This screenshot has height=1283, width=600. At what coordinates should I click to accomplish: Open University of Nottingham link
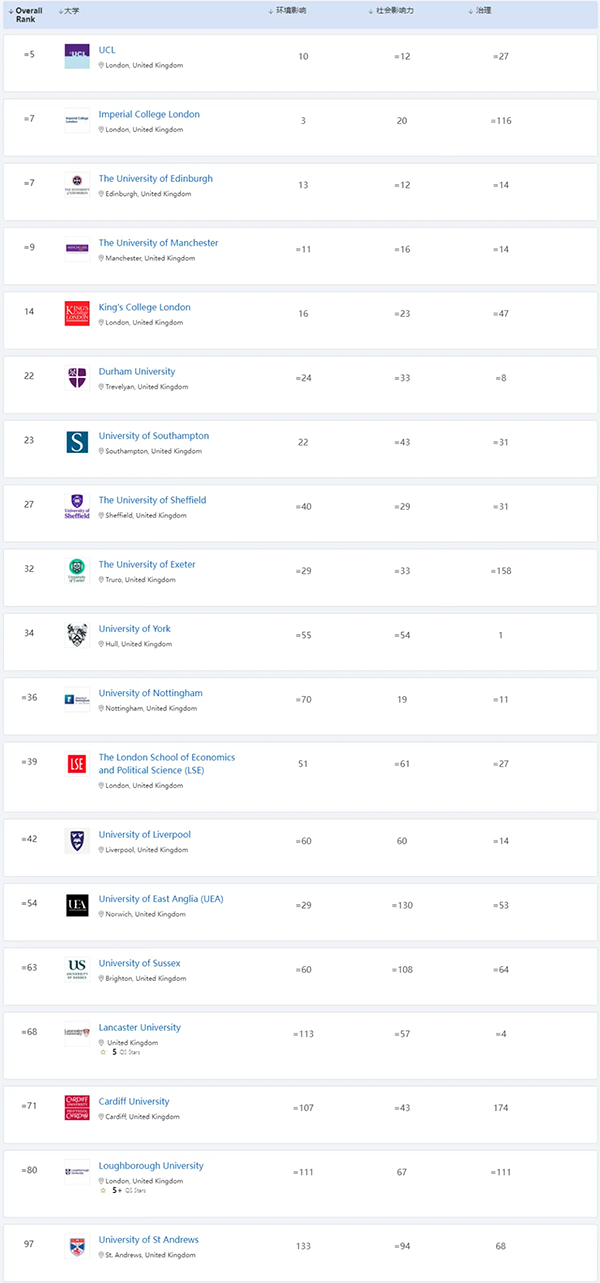click(x=150, y=693)
